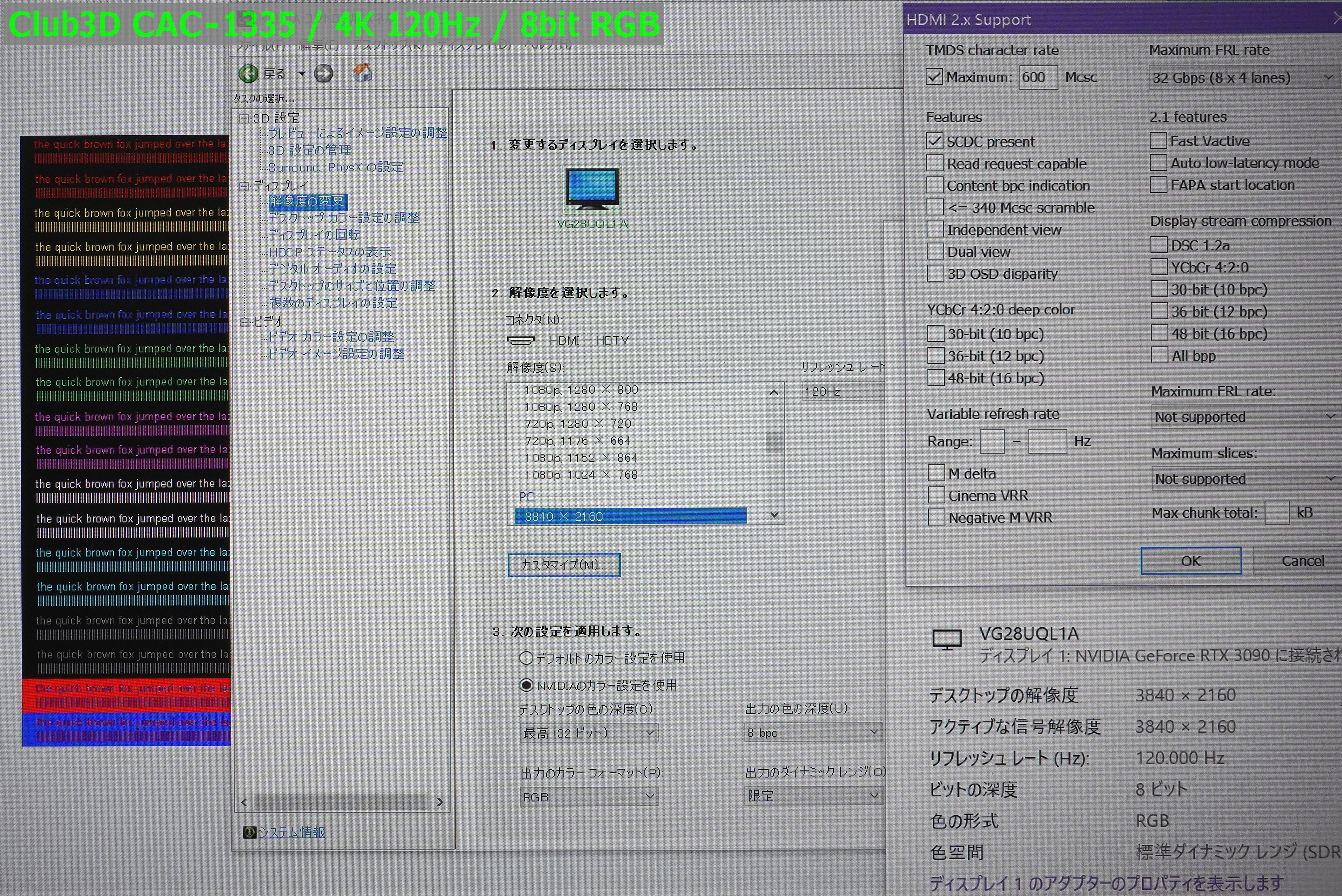Click the TMDS Maximum 600 input field
The height and width of the screenshot is (896, 1342).
pos(1038,77)
